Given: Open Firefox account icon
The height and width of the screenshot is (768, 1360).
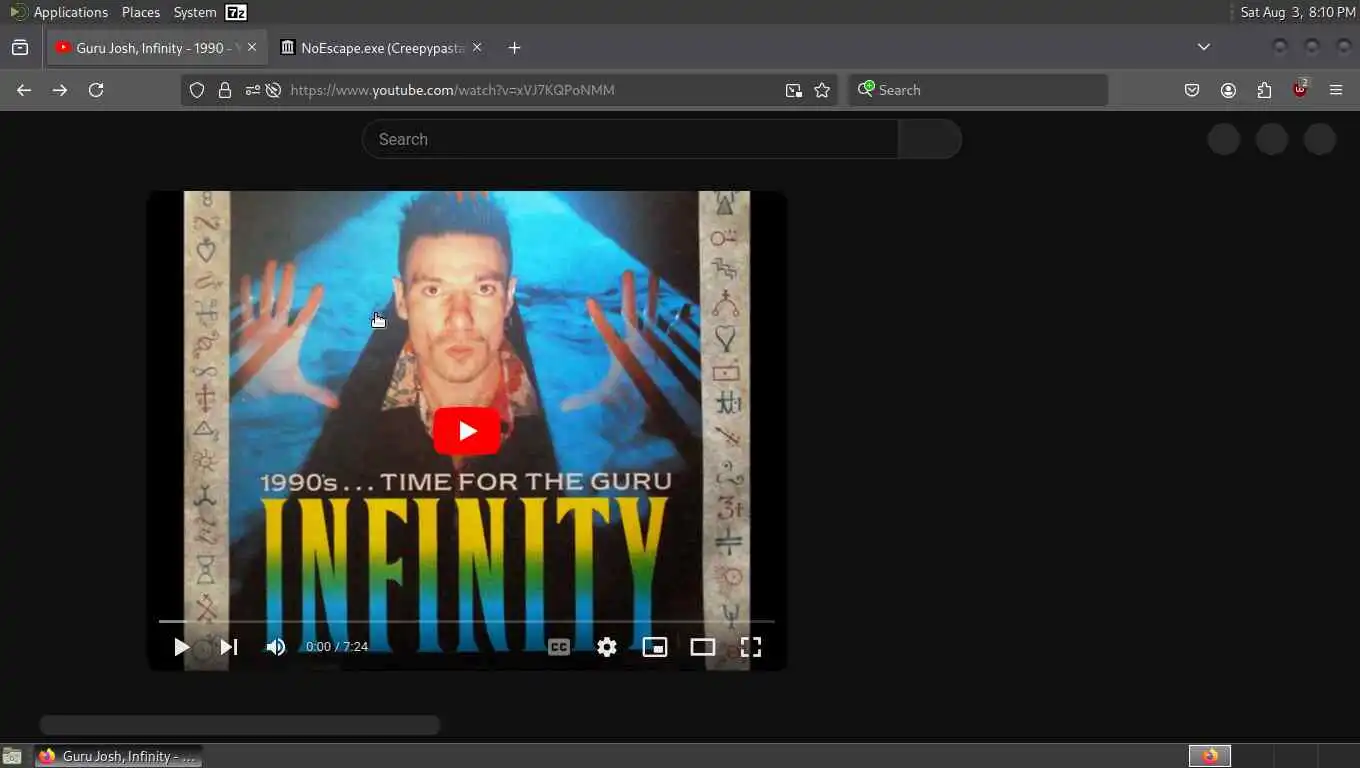Looking at the screenshot, I should pyautogui.click(x=1228, y=90).
